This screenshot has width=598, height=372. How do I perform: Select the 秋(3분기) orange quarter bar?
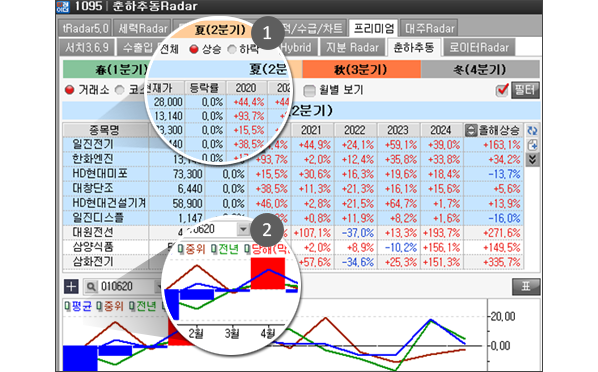361,69
